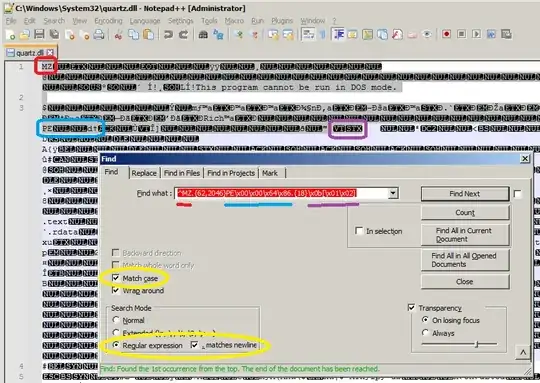Select the Regular expression radio button

pos(116,345)
